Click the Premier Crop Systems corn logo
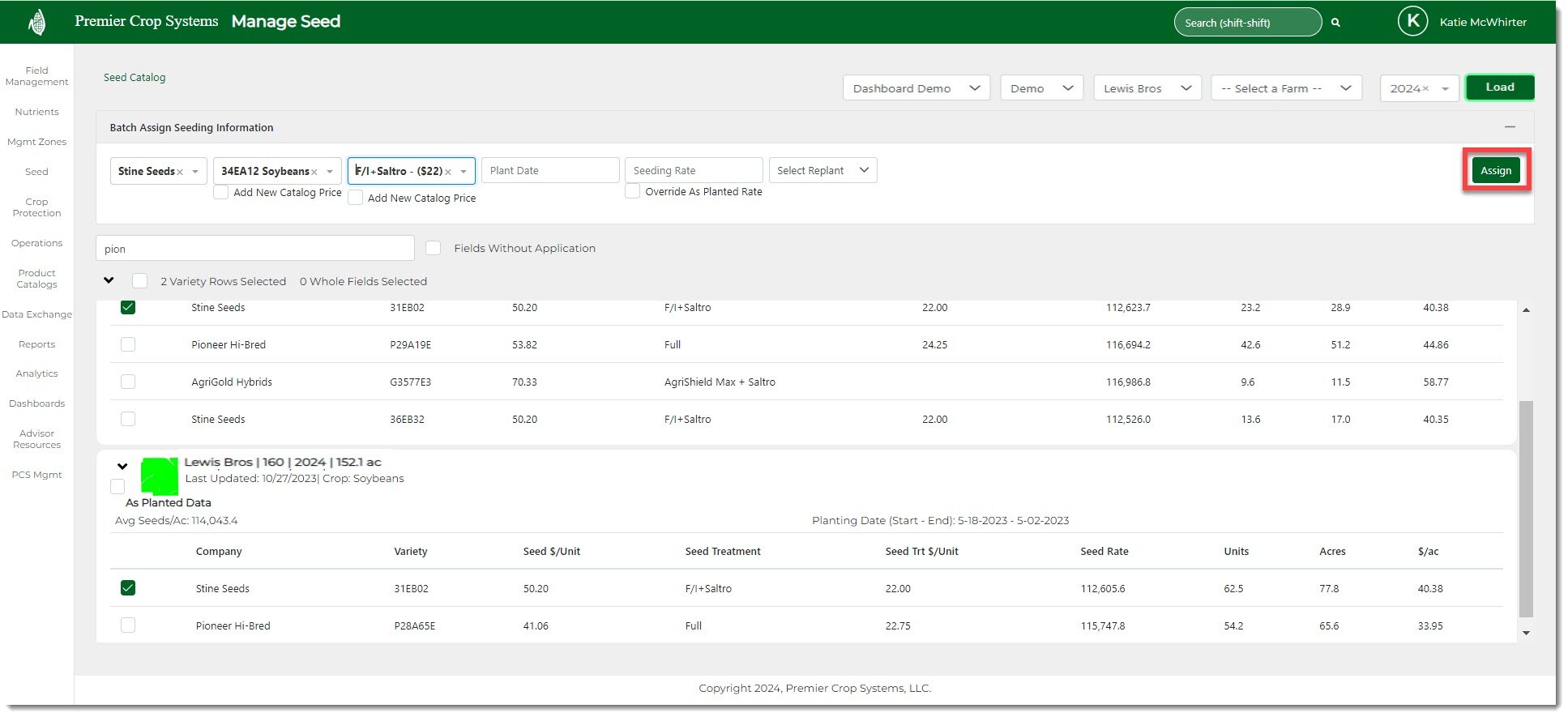The image size is (1568, 717). pyautogui.click(x=36, y=22)
